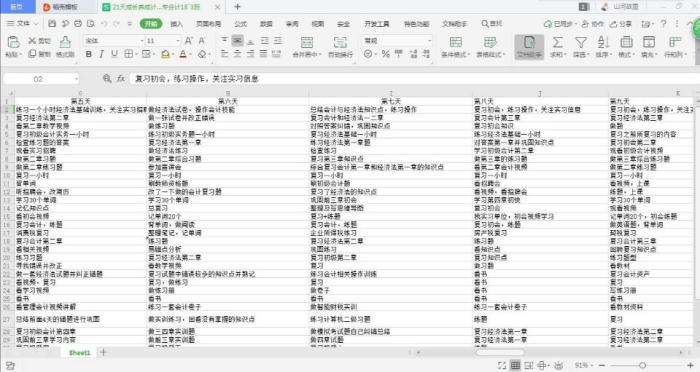Viewport: 700px width, 372px height.
Task: Add a new sheet with plus button
Action: [104, 352]
